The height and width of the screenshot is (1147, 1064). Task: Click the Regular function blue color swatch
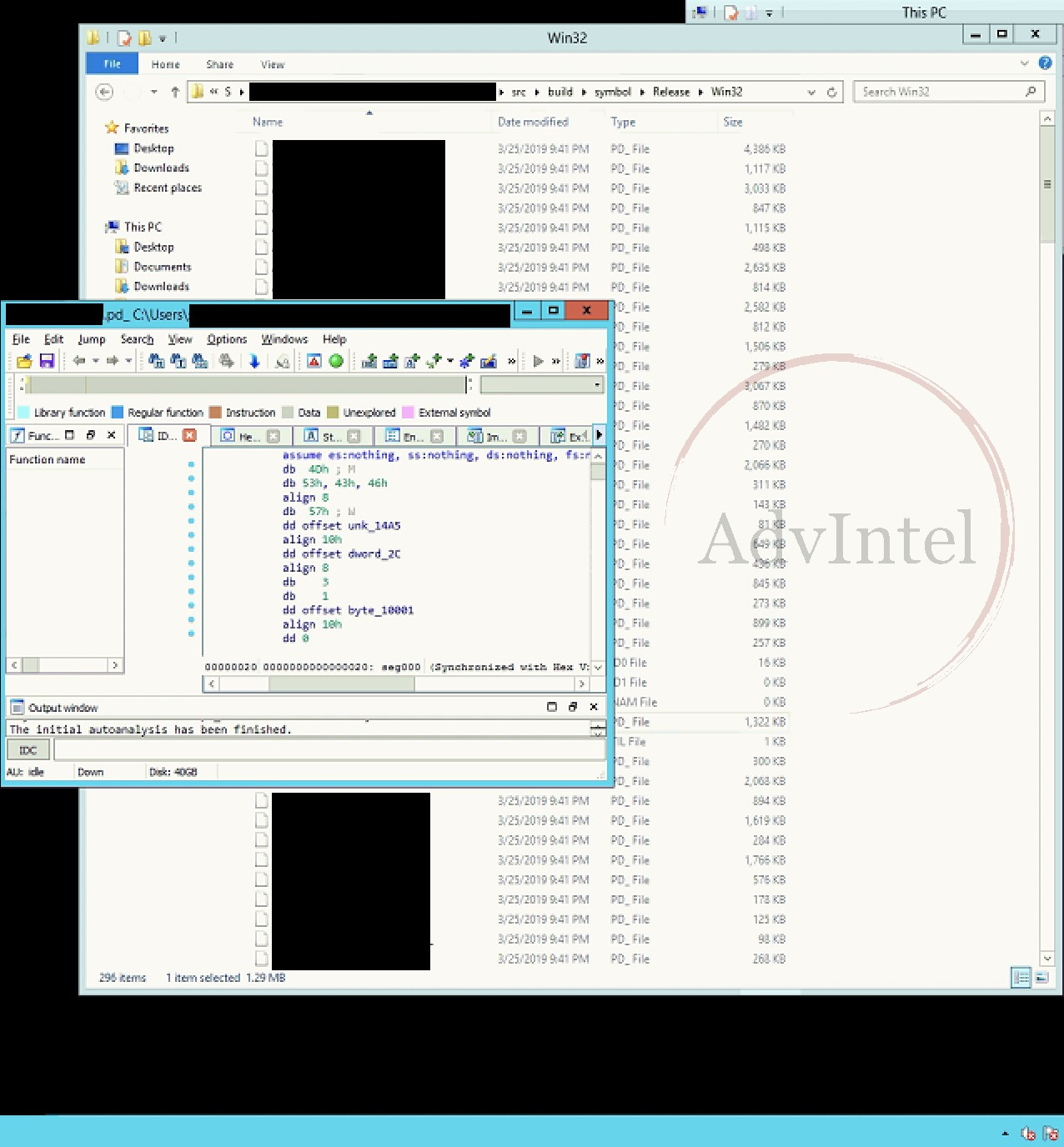pos(118,413)
